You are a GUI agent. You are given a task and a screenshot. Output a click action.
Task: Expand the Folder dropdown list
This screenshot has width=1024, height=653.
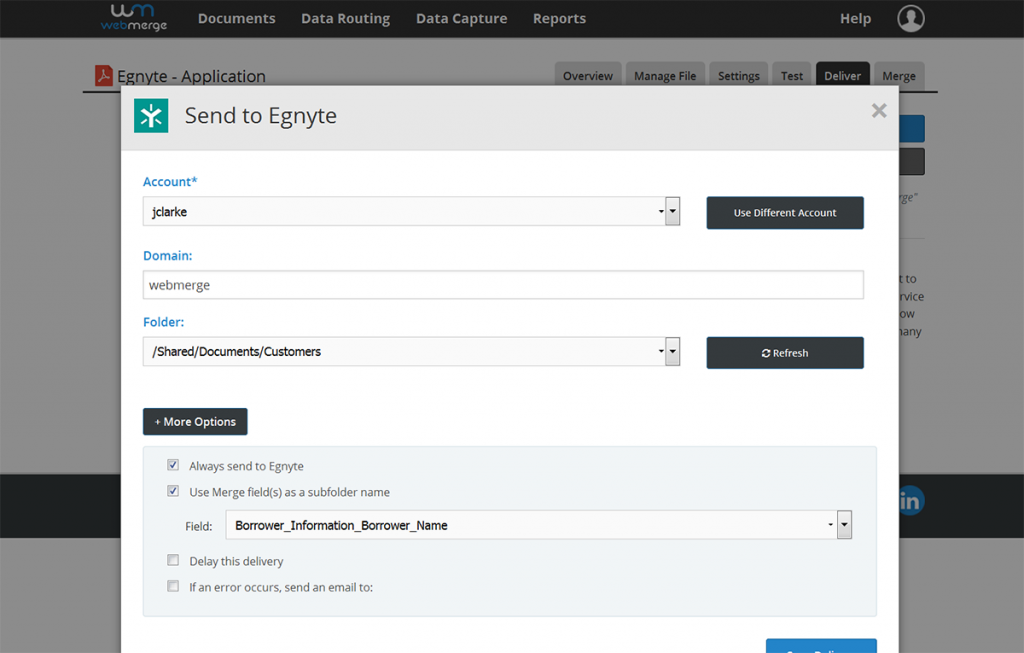coord(411,352)
